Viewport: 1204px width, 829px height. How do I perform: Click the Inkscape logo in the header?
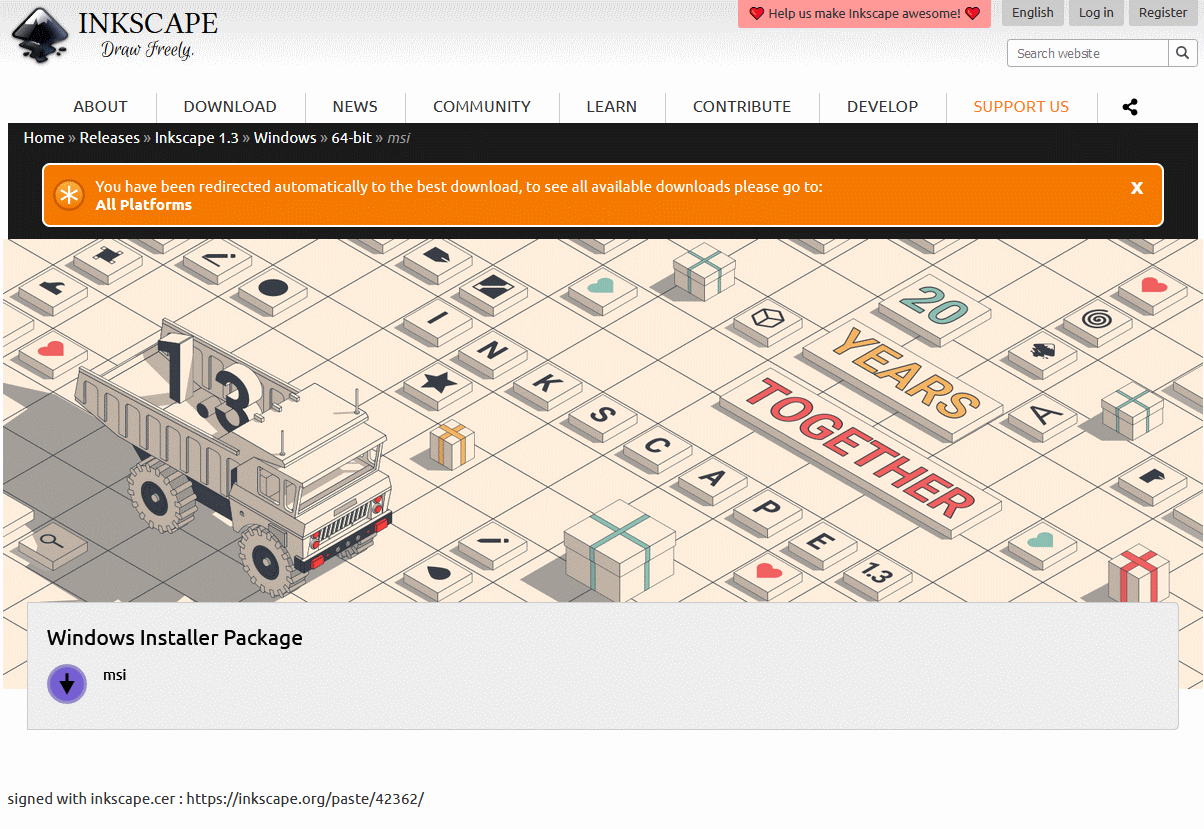(x=113, y=36)
